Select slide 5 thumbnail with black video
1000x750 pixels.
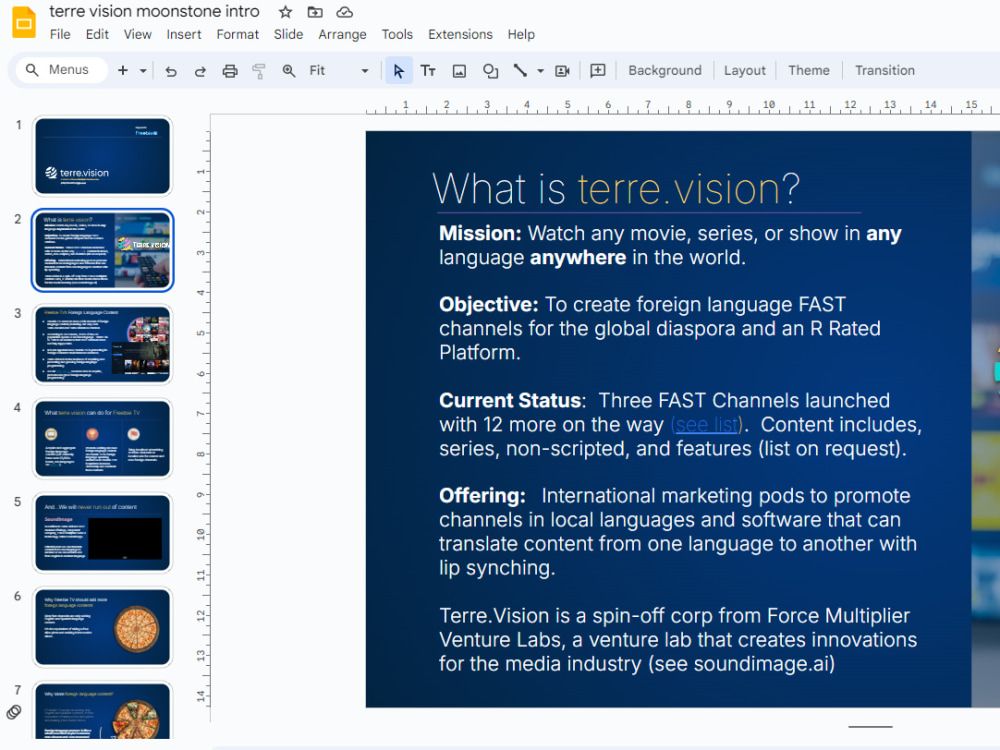click(103, 533)
